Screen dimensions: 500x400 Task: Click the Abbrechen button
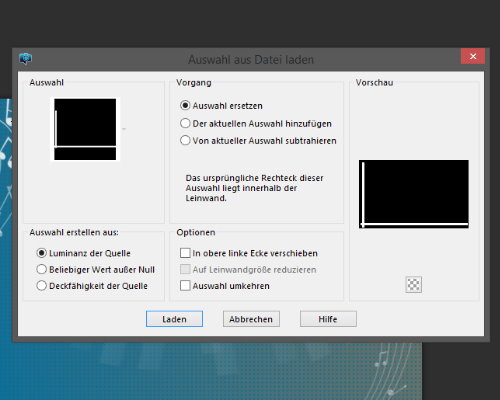[x=251, y=319]
